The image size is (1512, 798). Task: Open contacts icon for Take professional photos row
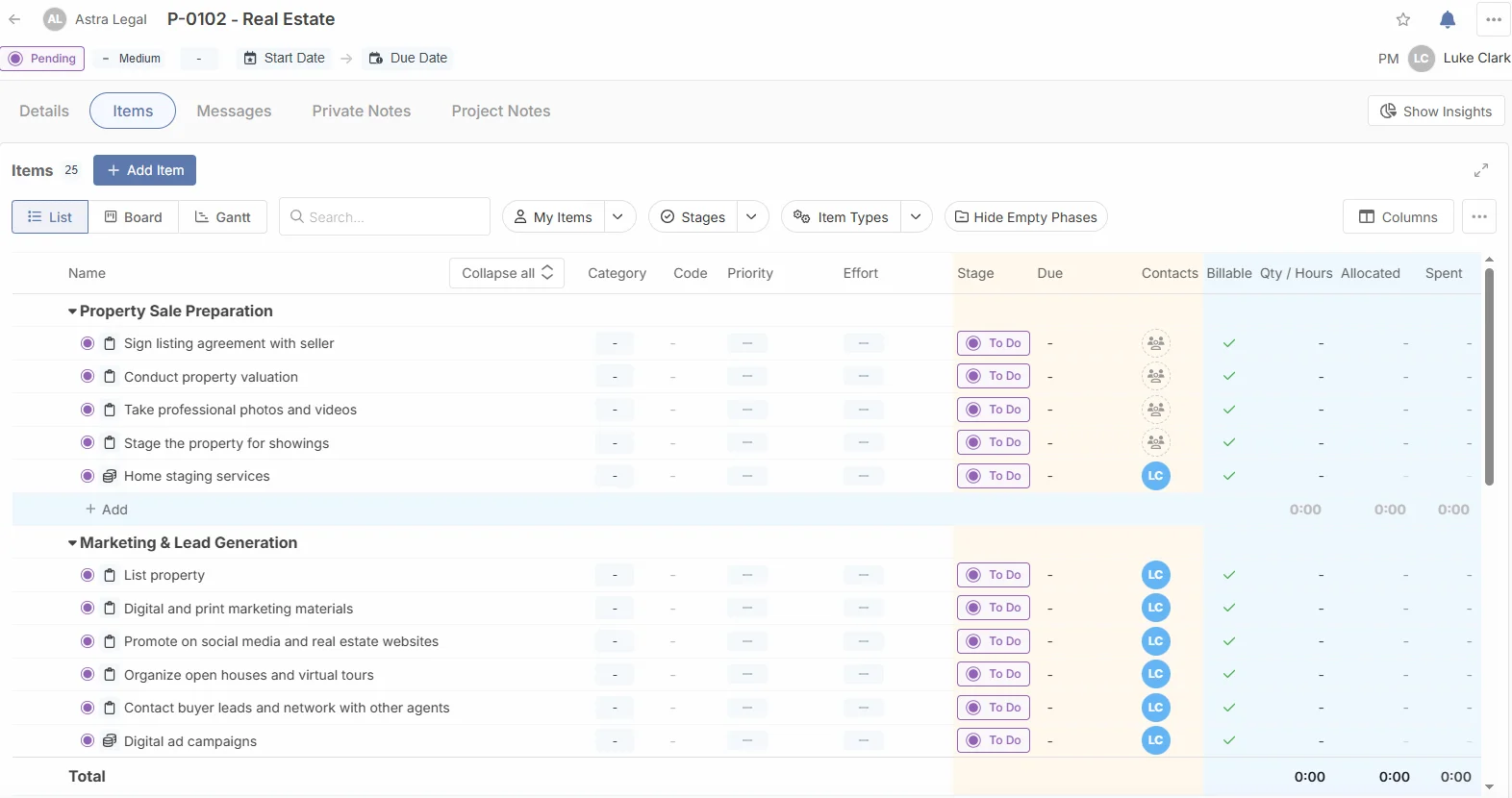pos(1156,410)
